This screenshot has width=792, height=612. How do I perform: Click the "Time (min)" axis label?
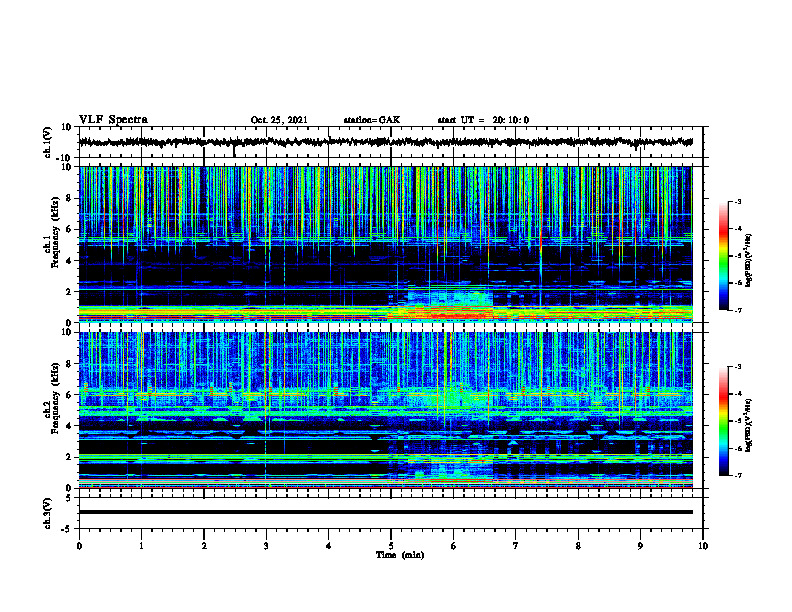pos(400,555)
